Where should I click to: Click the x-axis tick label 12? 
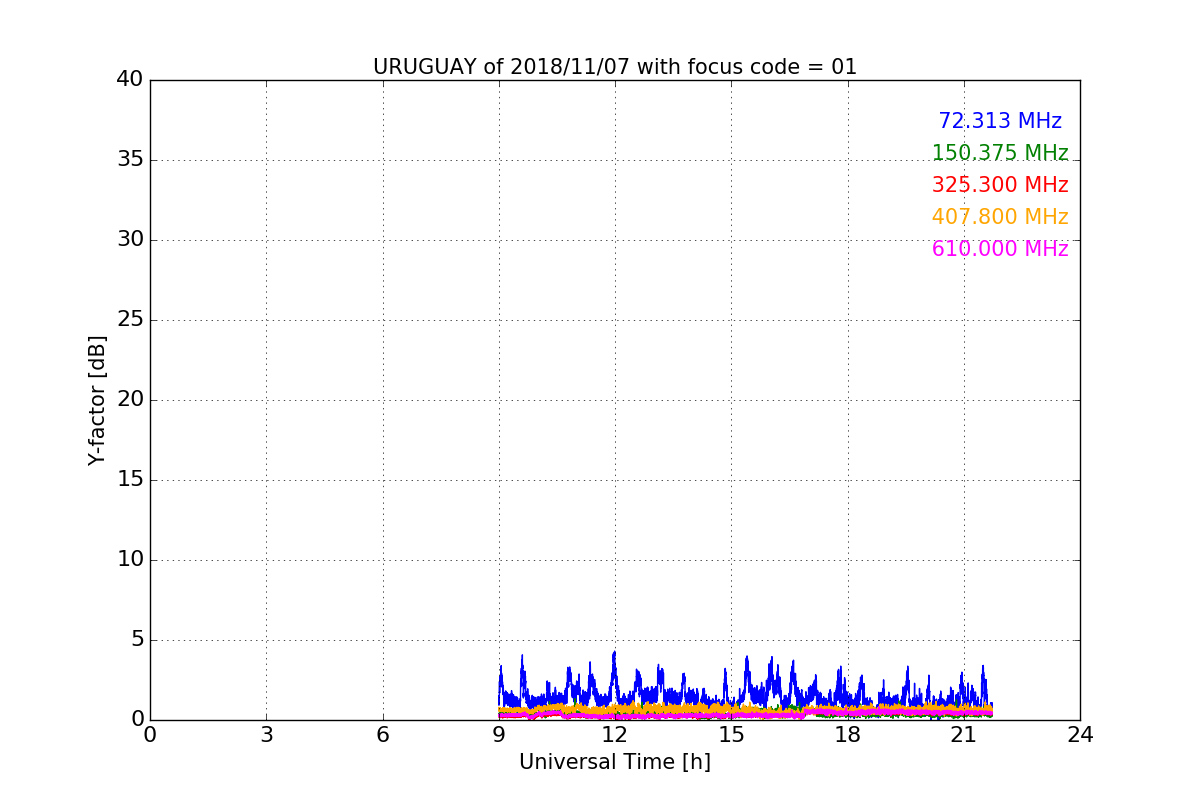(615, 734)
